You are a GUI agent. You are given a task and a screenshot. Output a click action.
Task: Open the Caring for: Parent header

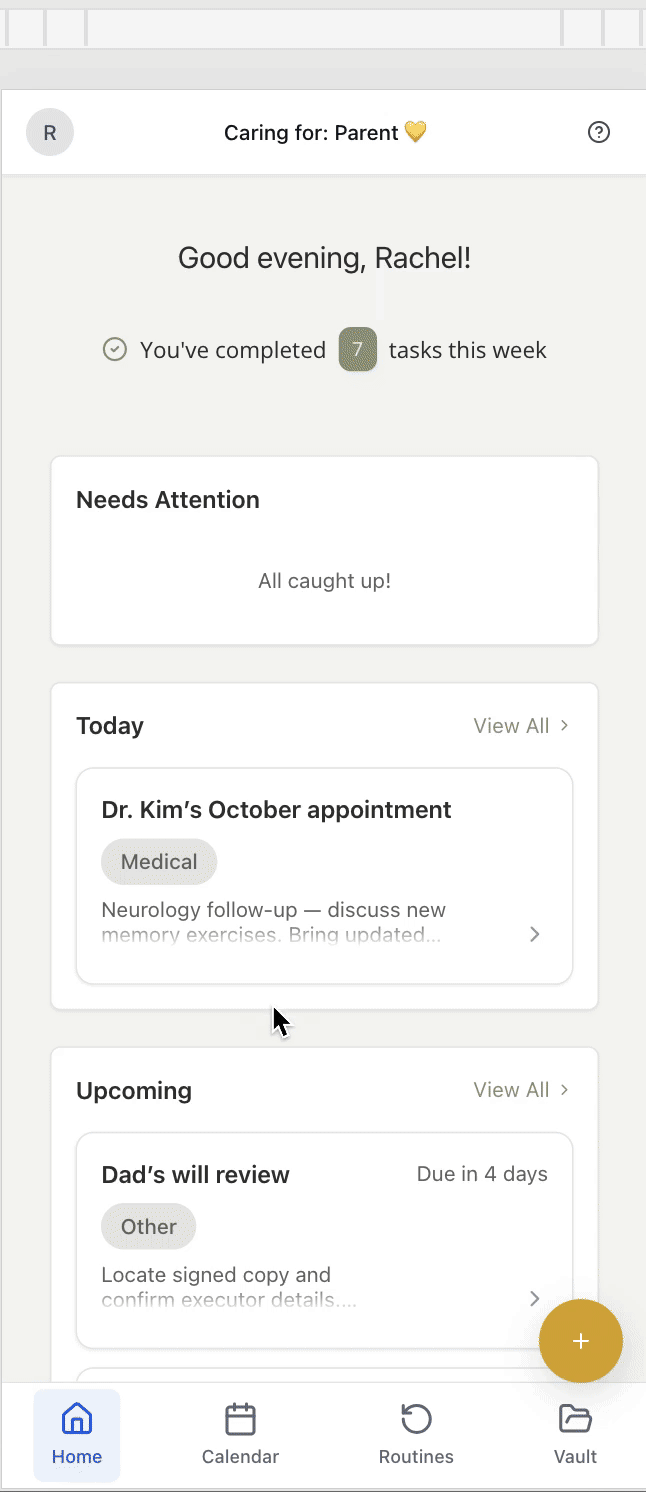tap(325, 132)
